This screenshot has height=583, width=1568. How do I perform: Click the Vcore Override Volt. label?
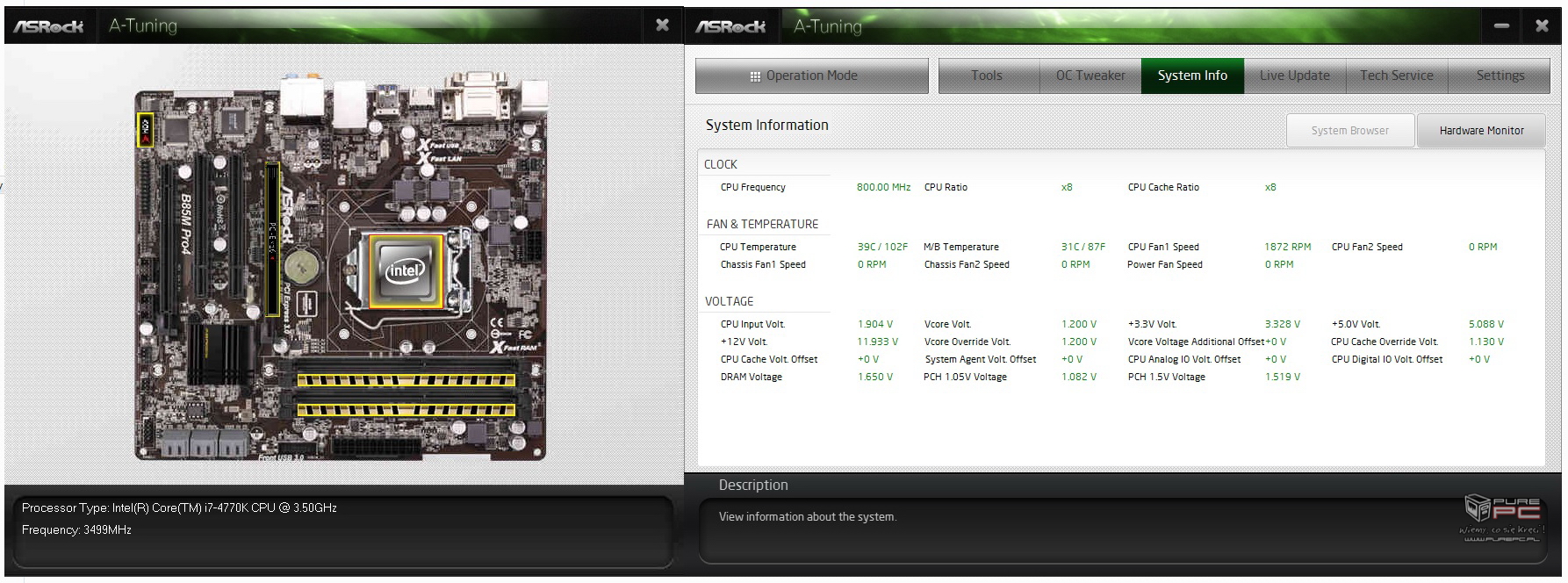point(967,342)
